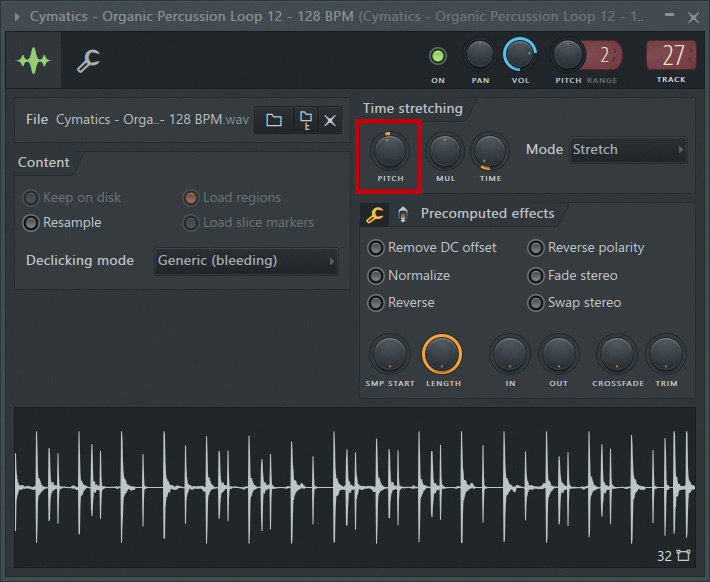Select the tube-shaped icon beside Precomputed effects

403,214
